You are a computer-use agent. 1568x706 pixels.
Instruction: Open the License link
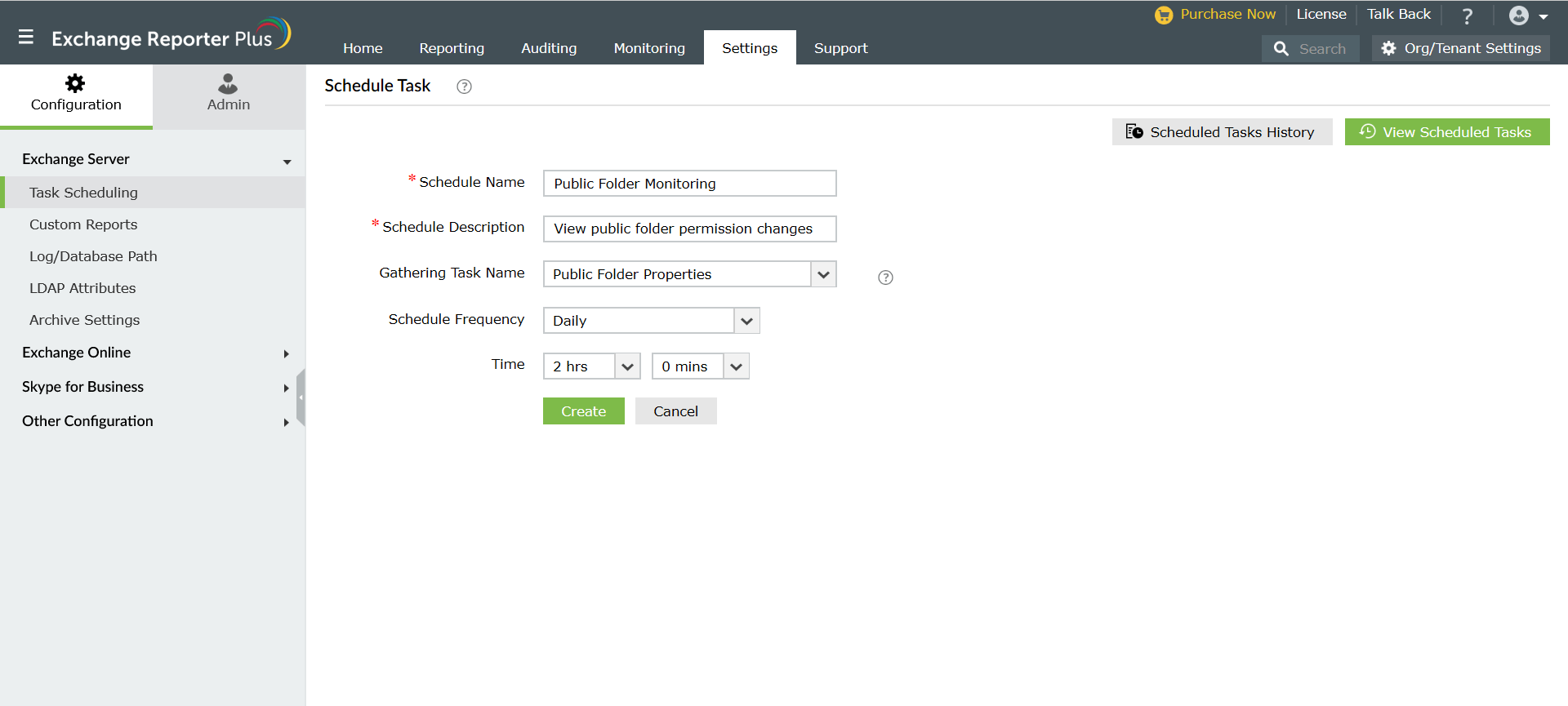tap(1321, 14)
